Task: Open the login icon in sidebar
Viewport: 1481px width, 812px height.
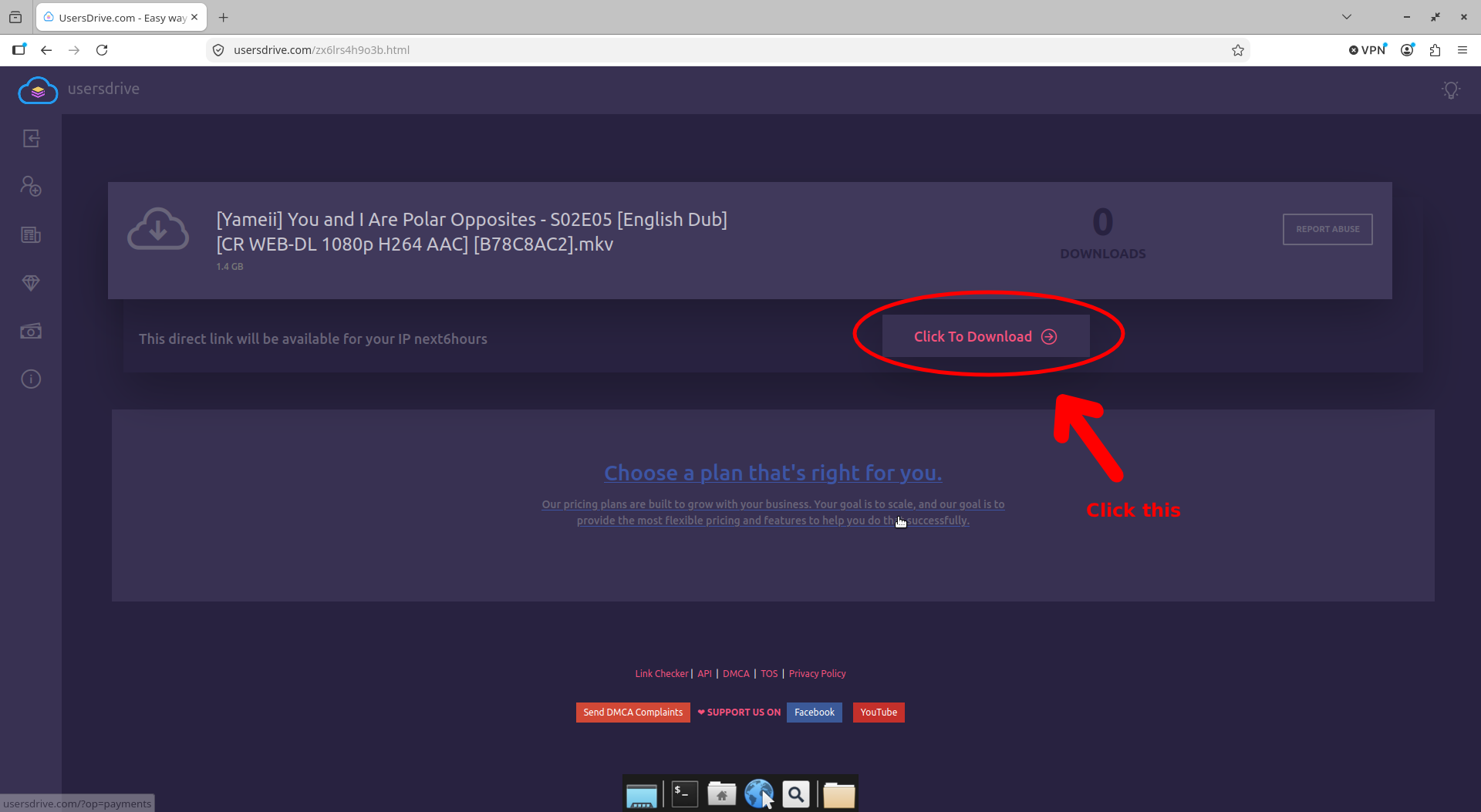Action: 31,139
